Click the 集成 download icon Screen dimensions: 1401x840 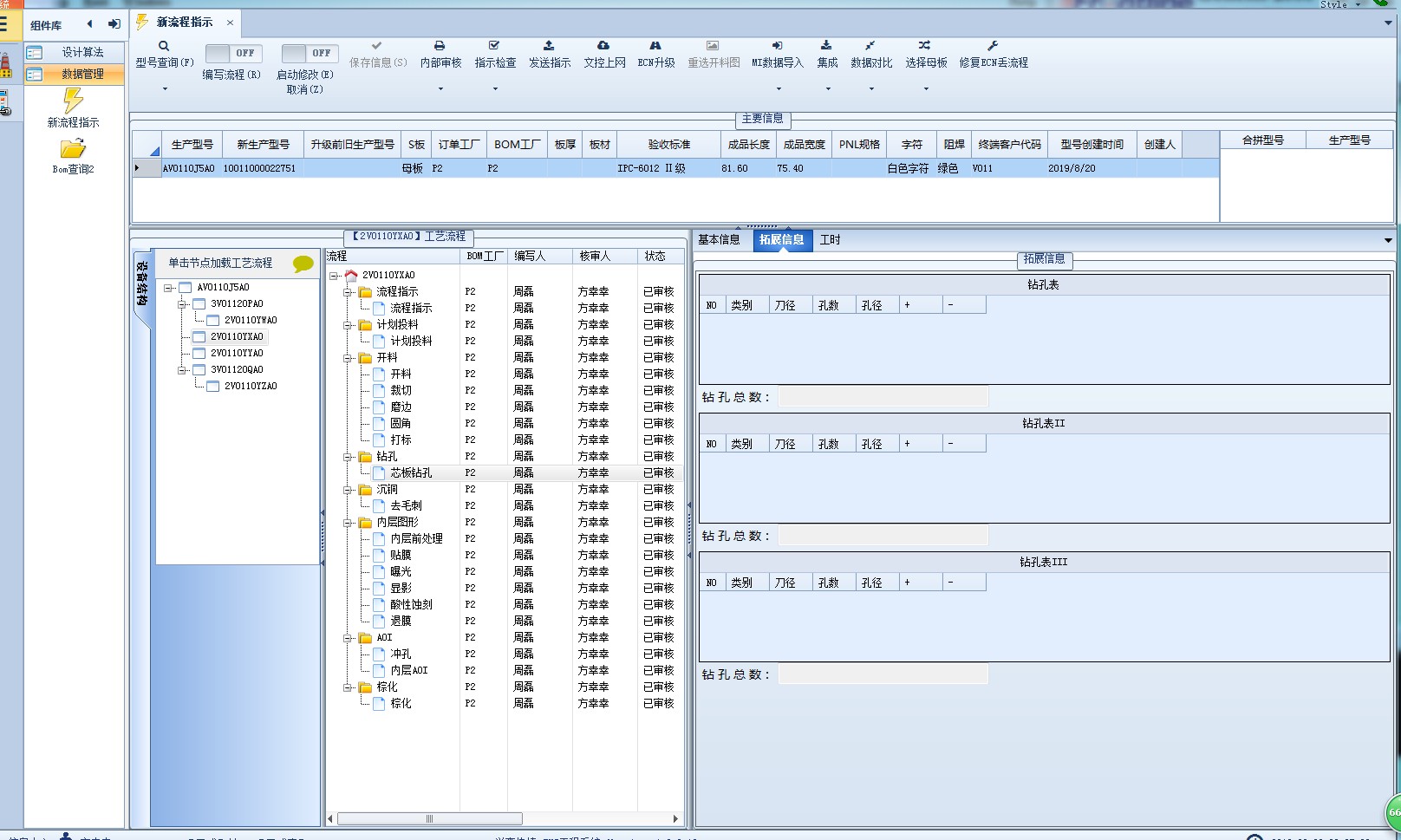tap(826, 45)
